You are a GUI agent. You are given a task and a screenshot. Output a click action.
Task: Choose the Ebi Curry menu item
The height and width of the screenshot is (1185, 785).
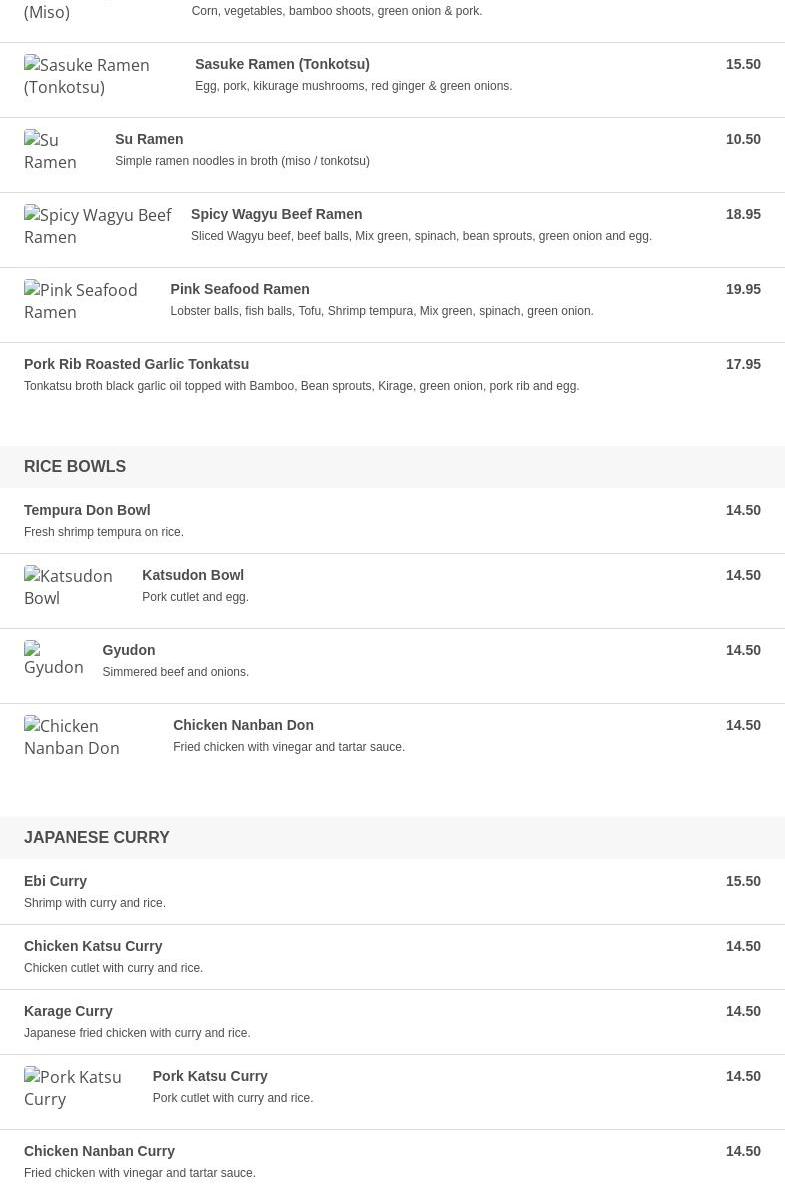[55, 881]
